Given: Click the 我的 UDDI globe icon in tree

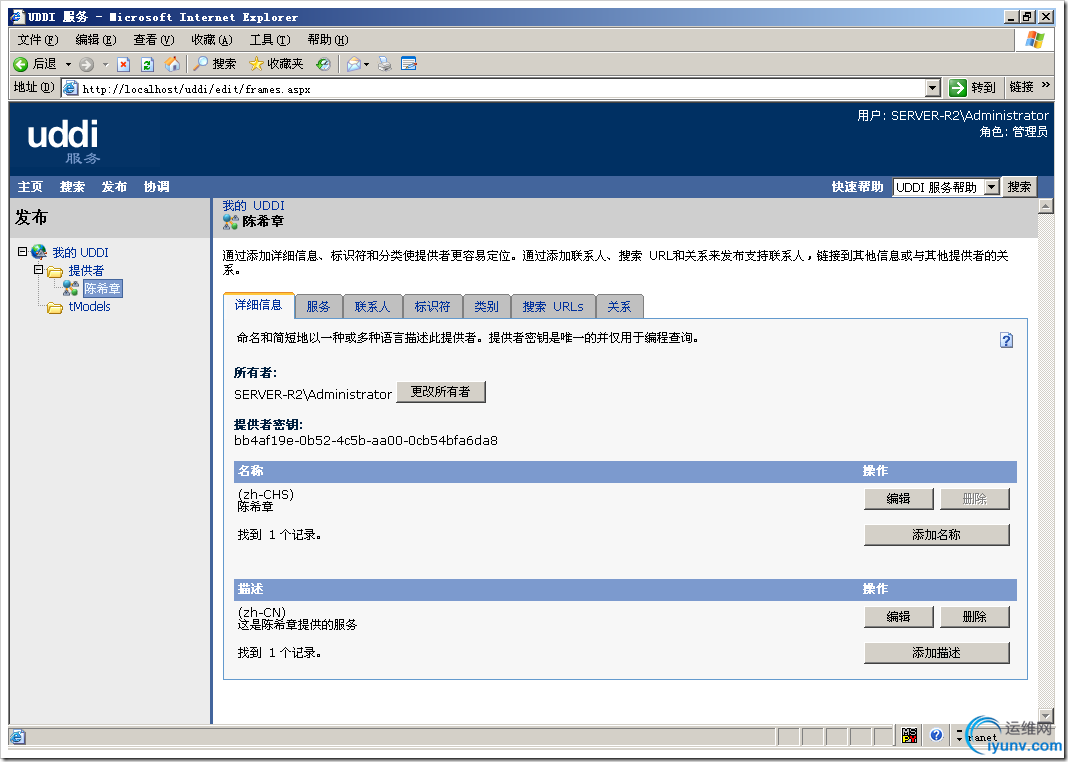Looking at the screenshot, I should point(39,252).
